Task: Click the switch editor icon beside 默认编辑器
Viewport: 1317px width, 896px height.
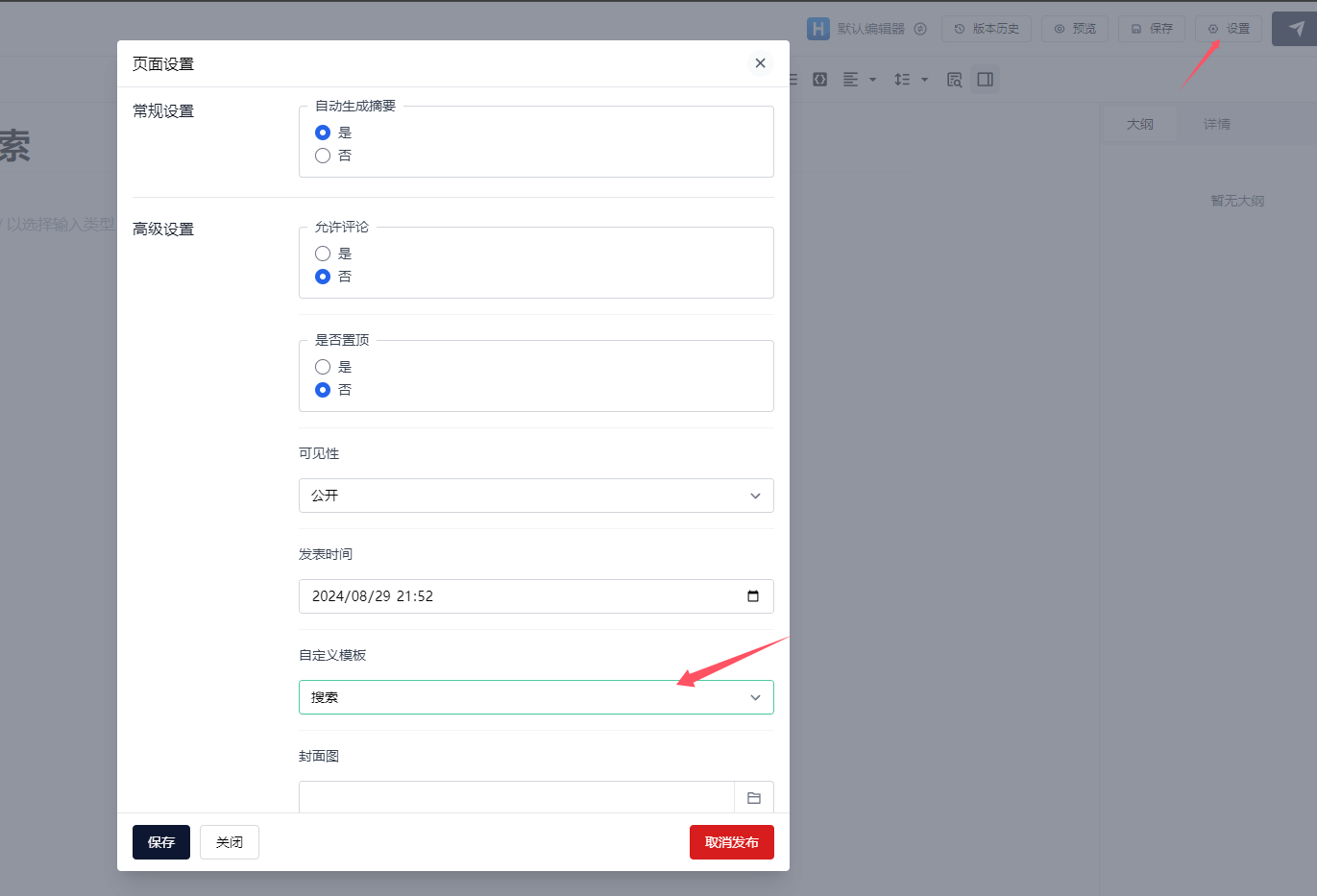Action: (920, 29)
